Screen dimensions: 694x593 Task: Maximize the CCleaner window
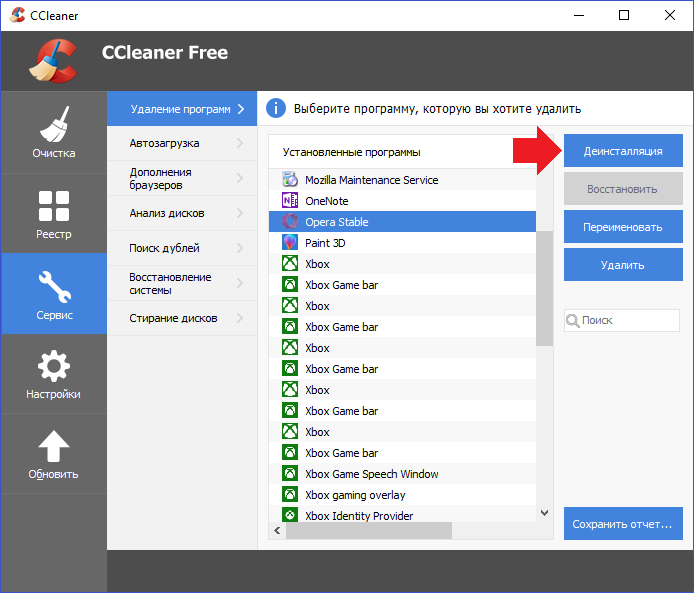click(624, 15)
